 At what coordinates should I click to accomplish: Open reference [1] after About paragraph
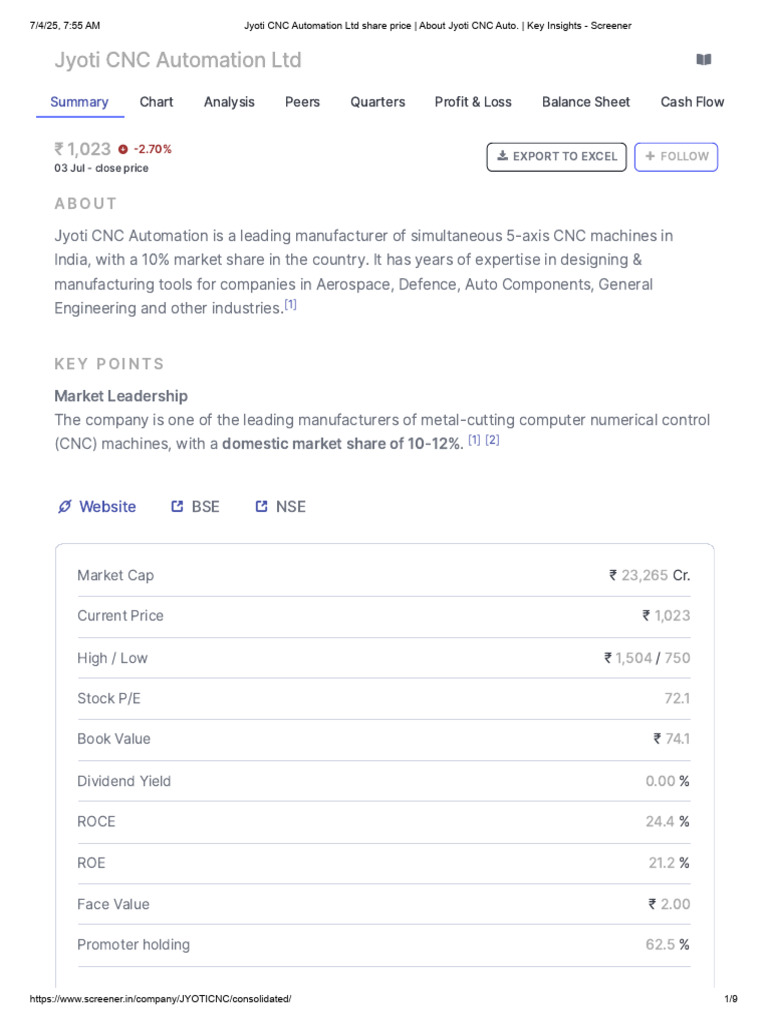[290, 305]
